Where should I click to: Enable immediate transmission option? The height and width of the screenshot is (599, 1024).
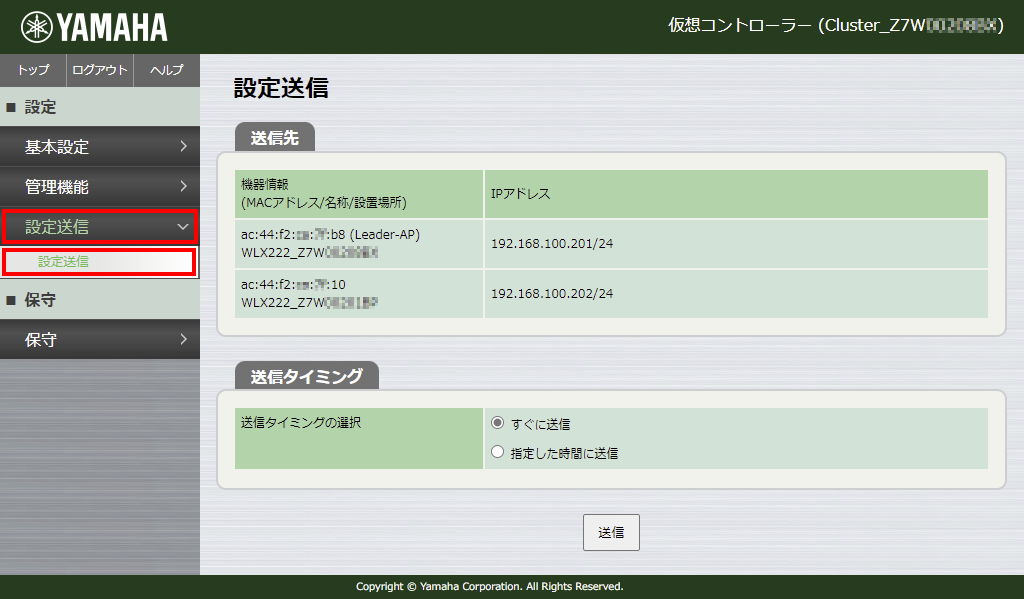(x=497, y=423)
